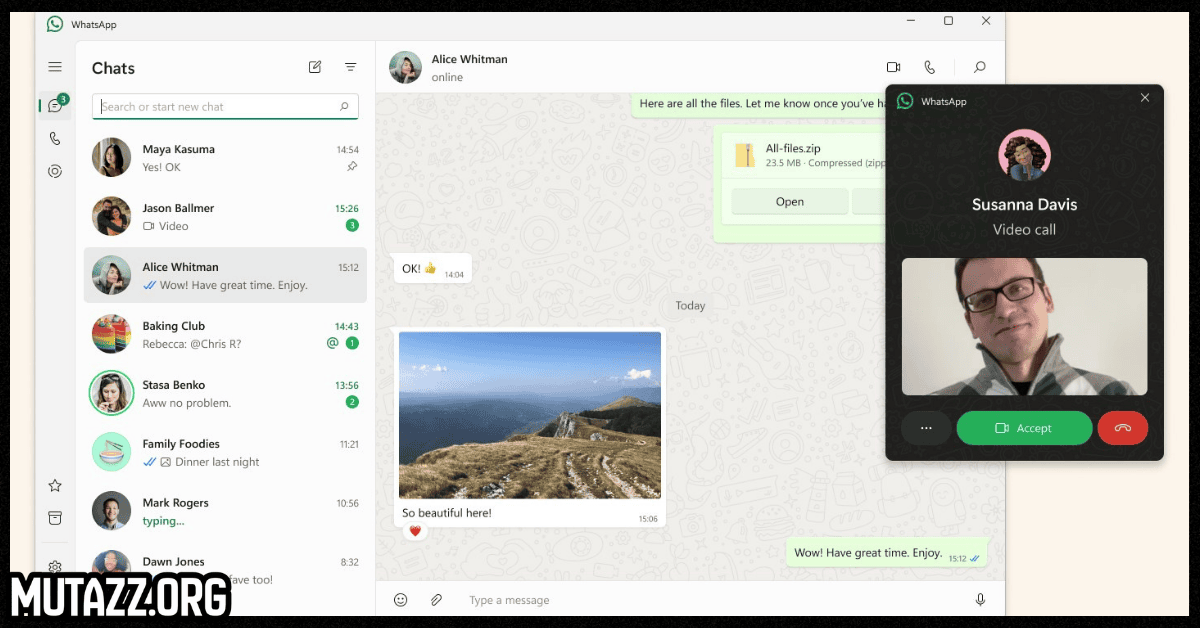
Task: Expand more options in call popup
Action: 926,428
